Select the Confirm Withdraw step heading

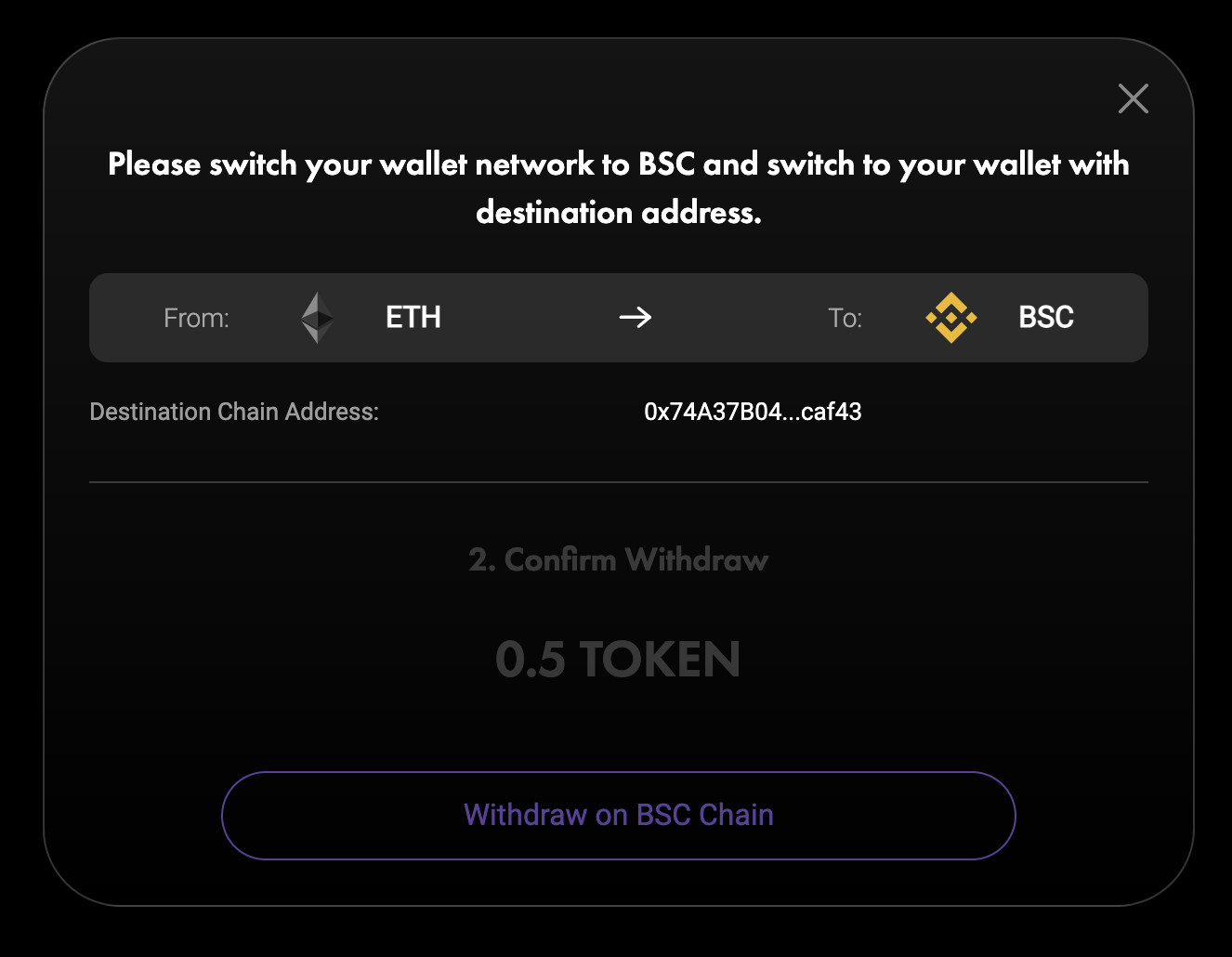[618, 559]
